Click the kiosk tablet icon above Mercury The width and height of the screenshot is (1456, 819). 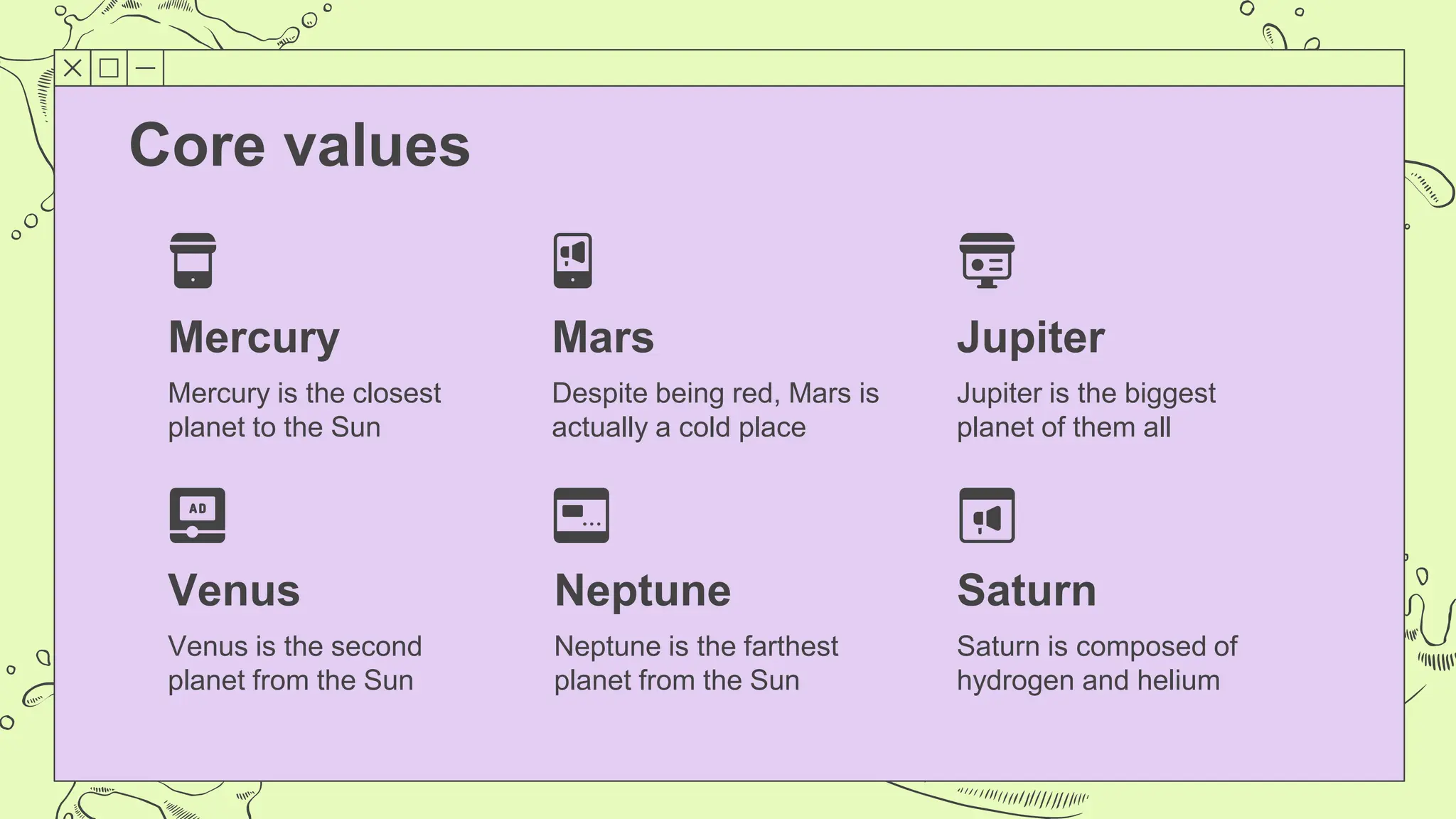(193, 261)
